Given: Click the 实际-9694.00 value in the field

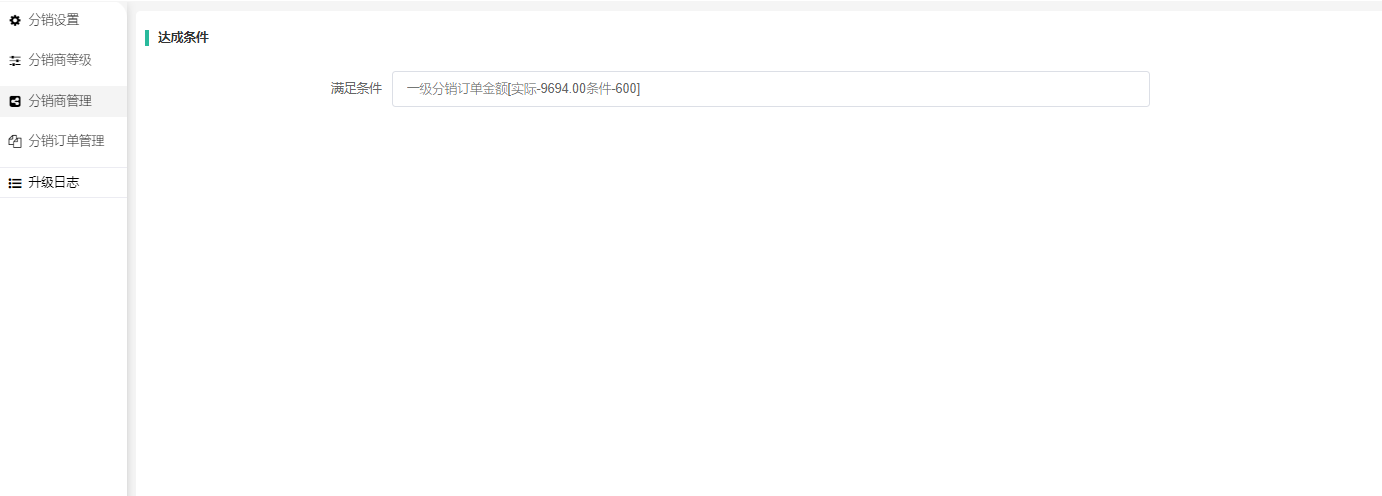Looking at the screenshot, I should coord(548,89).
